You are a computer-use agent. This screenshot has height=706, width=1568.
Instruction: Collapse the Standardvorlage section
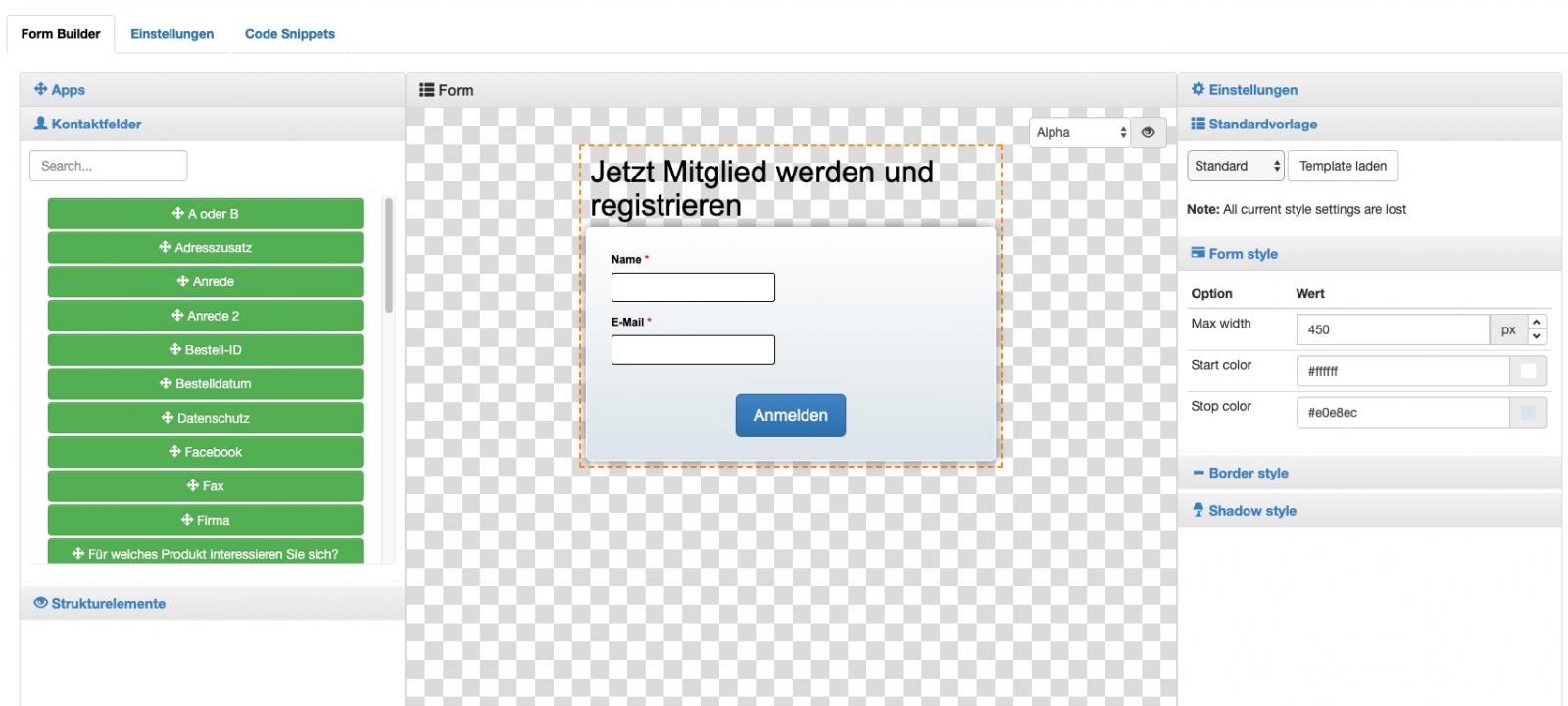[1369, 124]
